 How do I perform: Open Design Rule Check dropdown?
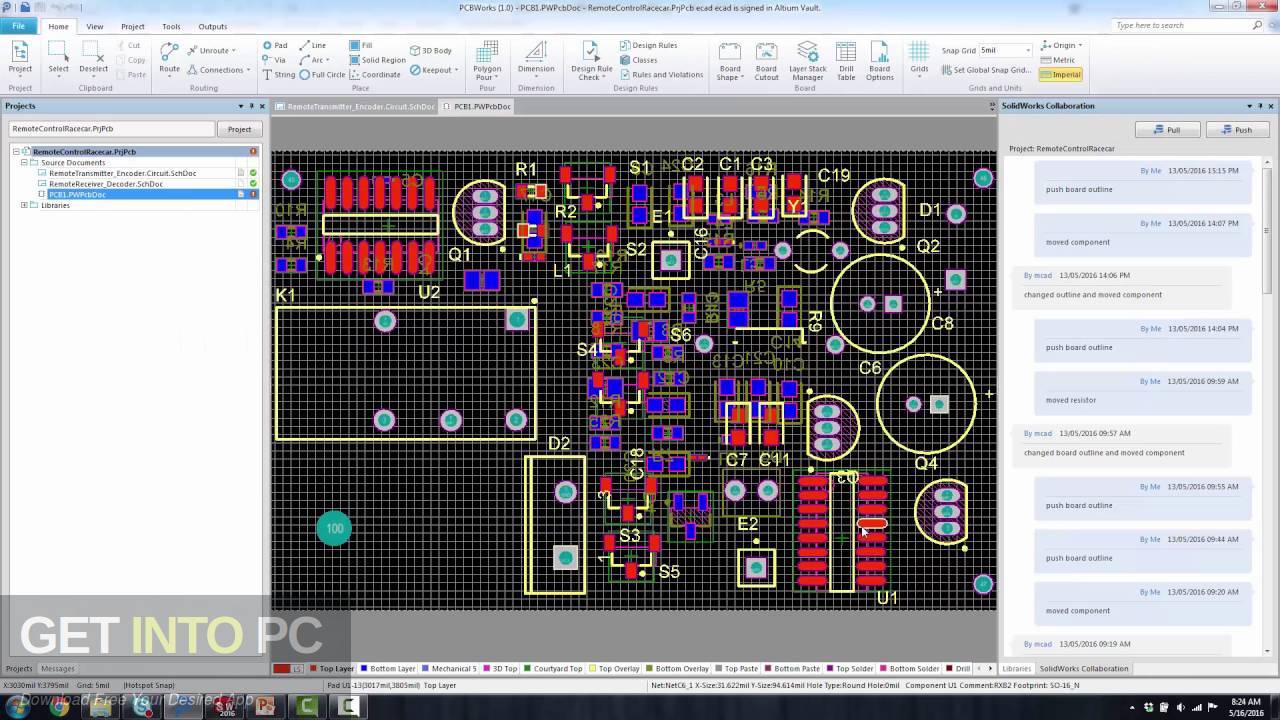click(x=591, y=62)
